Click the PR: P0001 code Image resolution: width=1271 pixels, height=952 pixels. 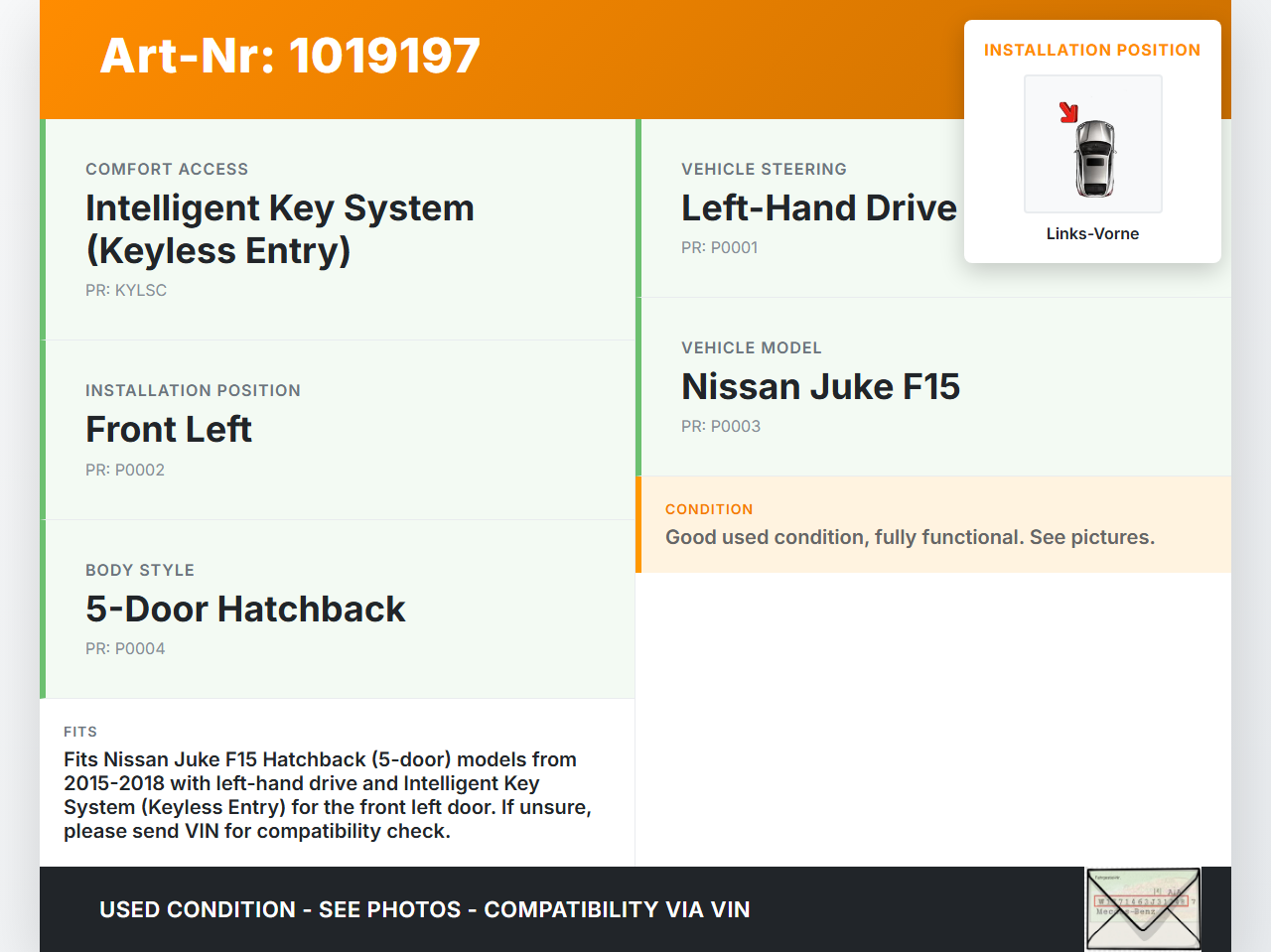719,248
